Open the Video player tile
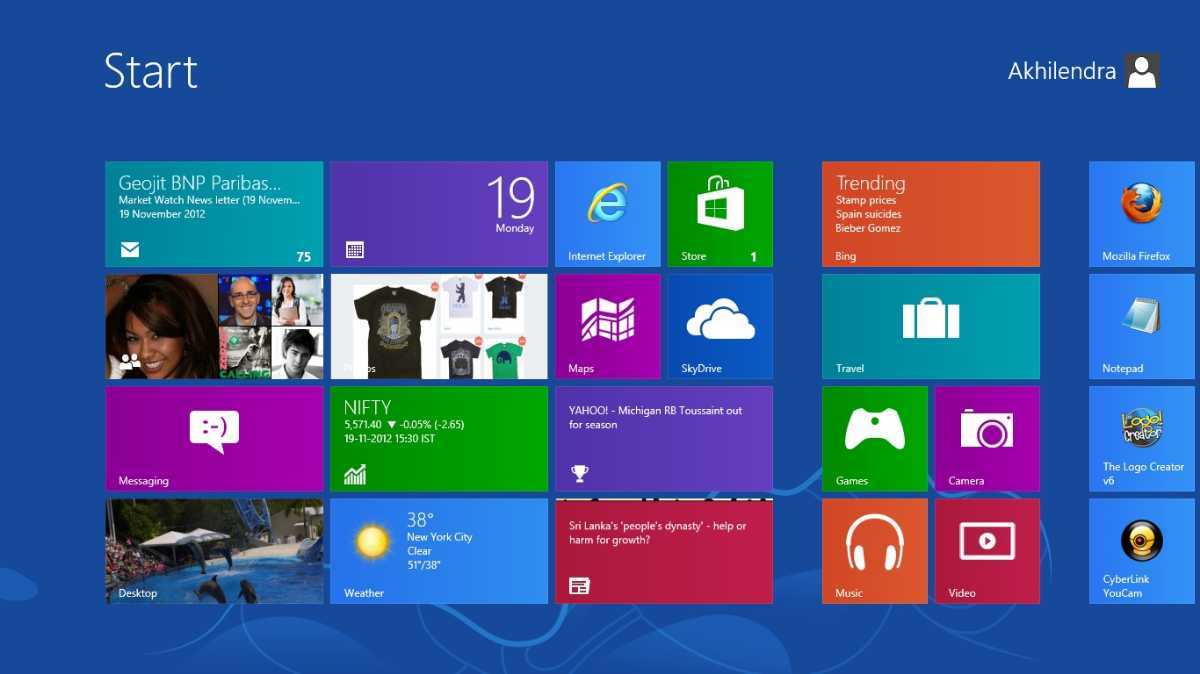The height and width of the screenshot is (674, 1200). [x=987, y=550]
